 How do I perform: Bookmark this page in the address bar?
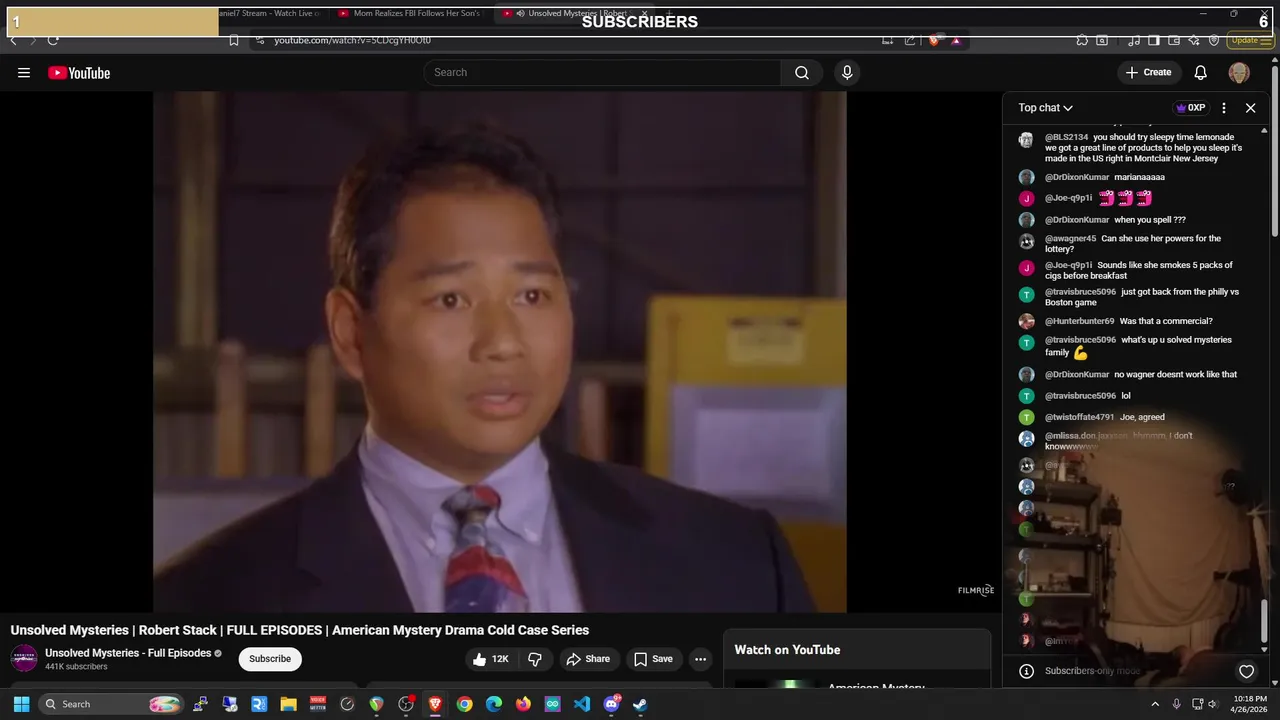234,40
